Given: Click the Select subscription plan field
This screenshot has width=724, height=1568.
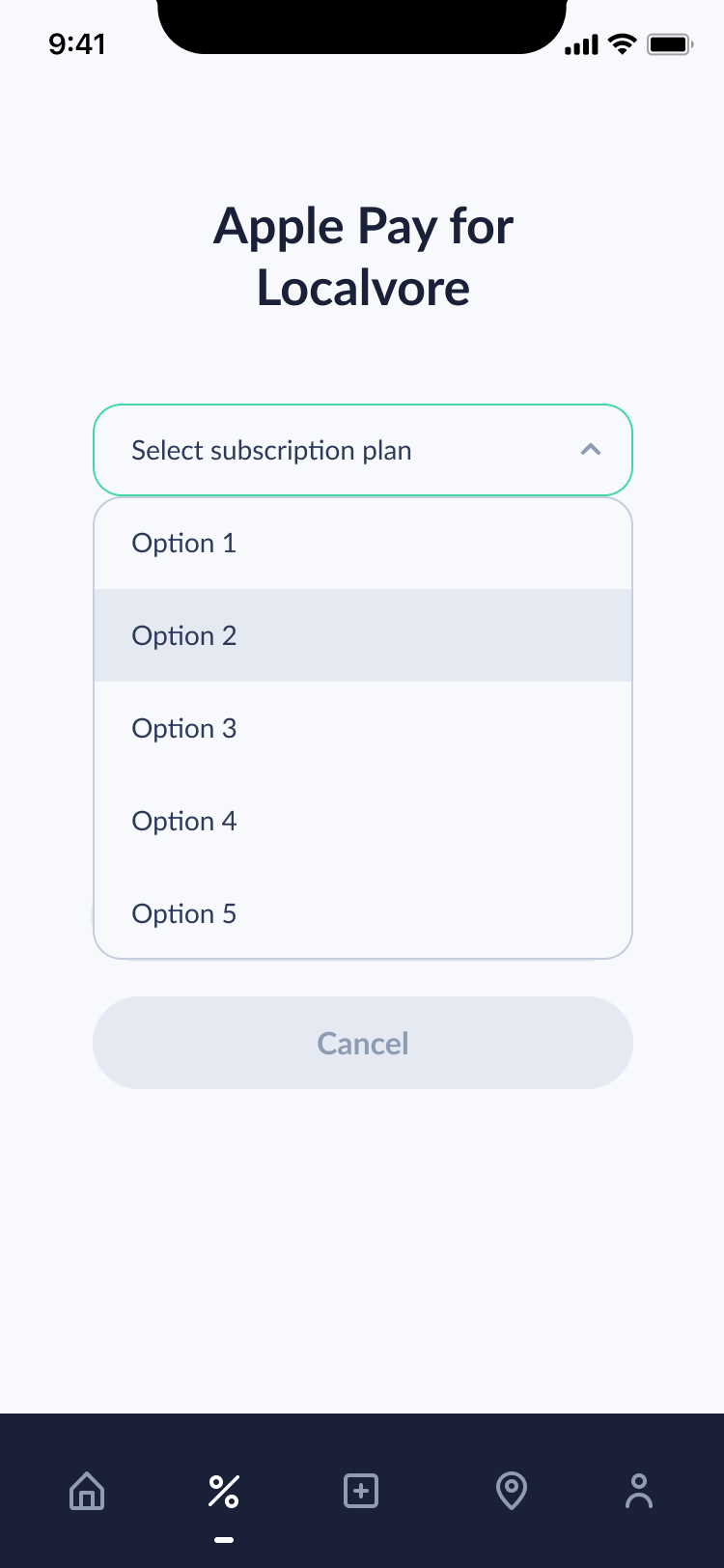Looking at the screenshot, I should pyautogui.click(x=363, y=450).
